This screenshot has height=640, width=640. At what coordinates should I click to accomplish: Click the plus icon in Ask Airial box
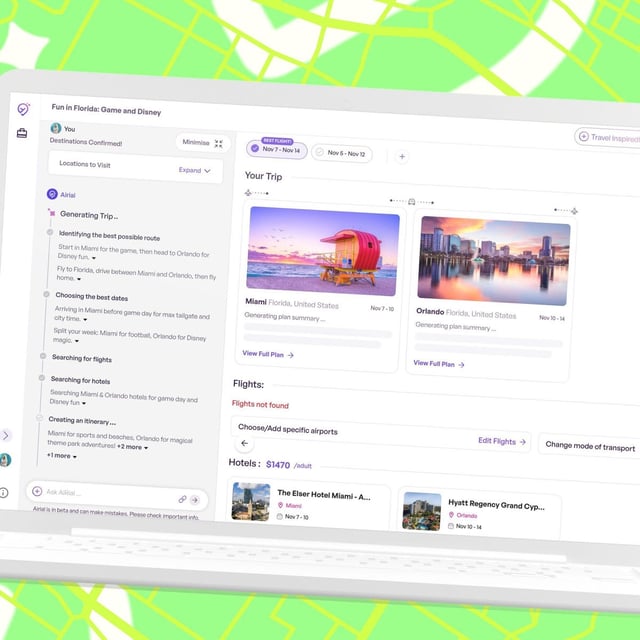37,491
